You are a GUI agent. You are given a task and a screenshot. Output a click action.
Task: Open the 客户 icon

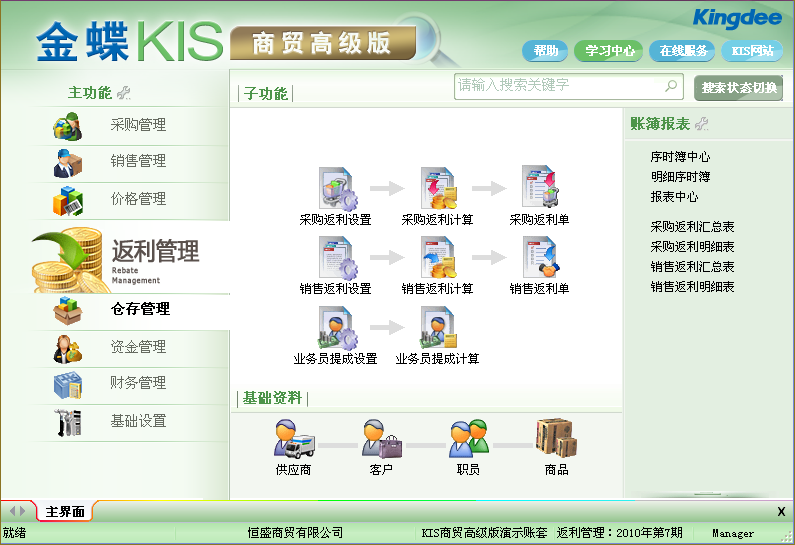380,438
